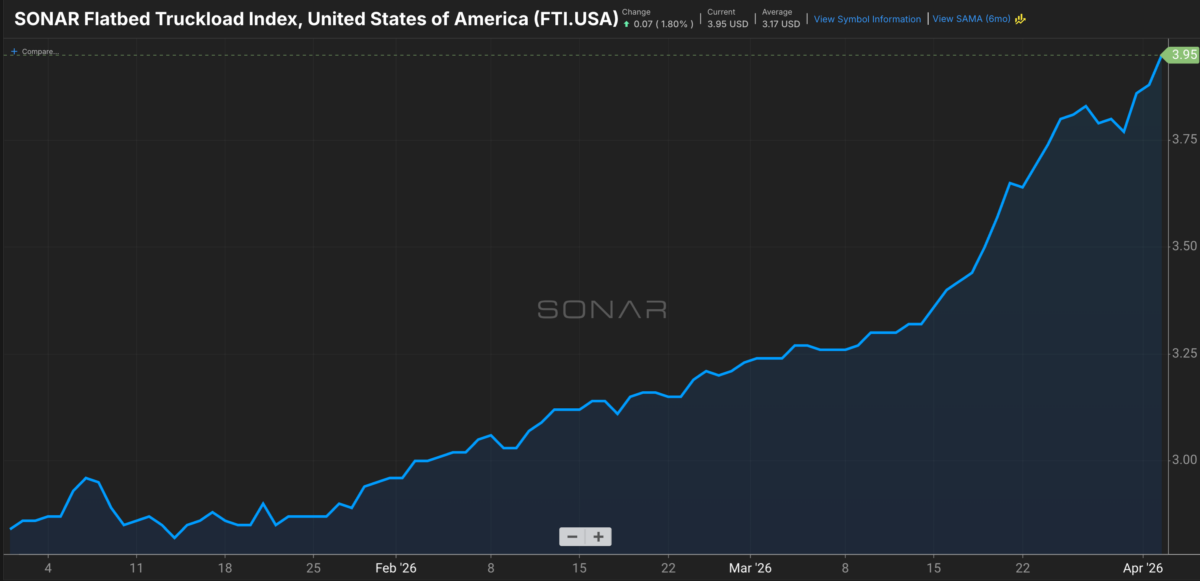1200x581 pixels.
Task: Click the 3.00 price axis label
Action: point(1184,460)
